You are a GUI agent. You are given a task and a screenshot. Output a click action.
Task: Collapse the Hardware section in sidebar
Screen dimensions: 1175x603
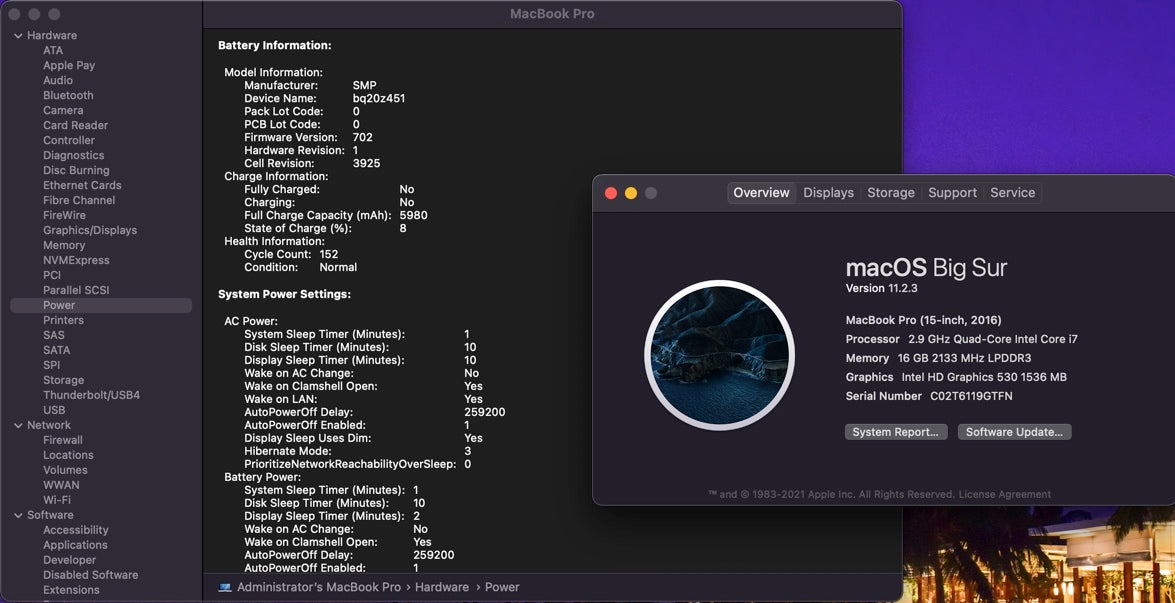click(x=18, y=36)
